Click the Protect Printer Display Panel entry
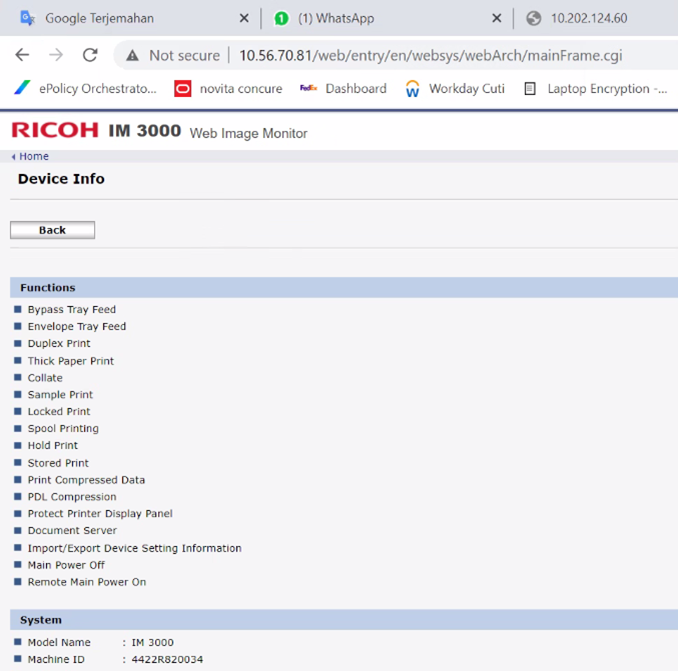This screenshot has height=671, width=678. coord(100,514)
